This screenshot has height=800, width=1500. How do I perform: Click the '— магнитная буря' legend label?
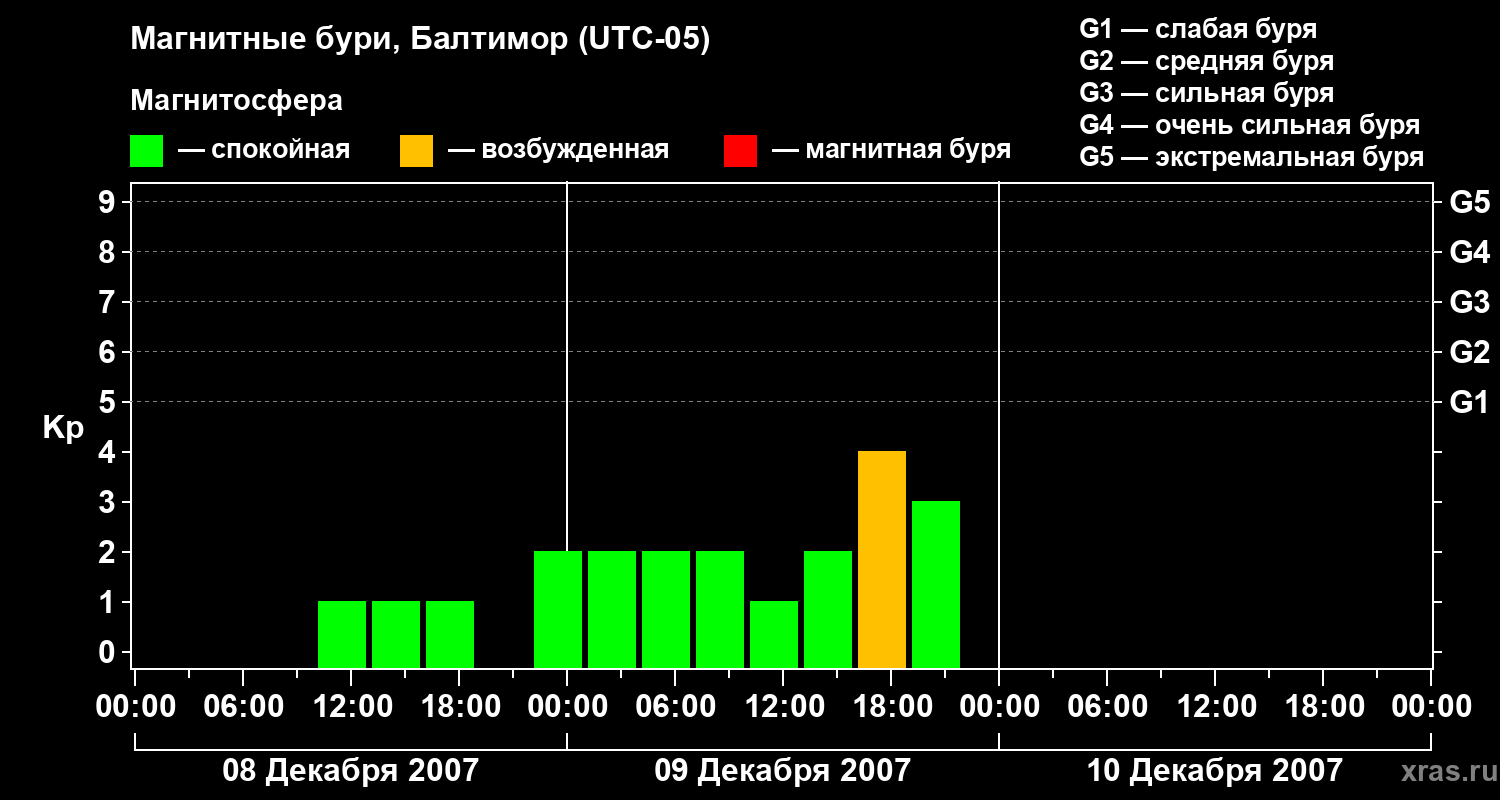(891, 151)
